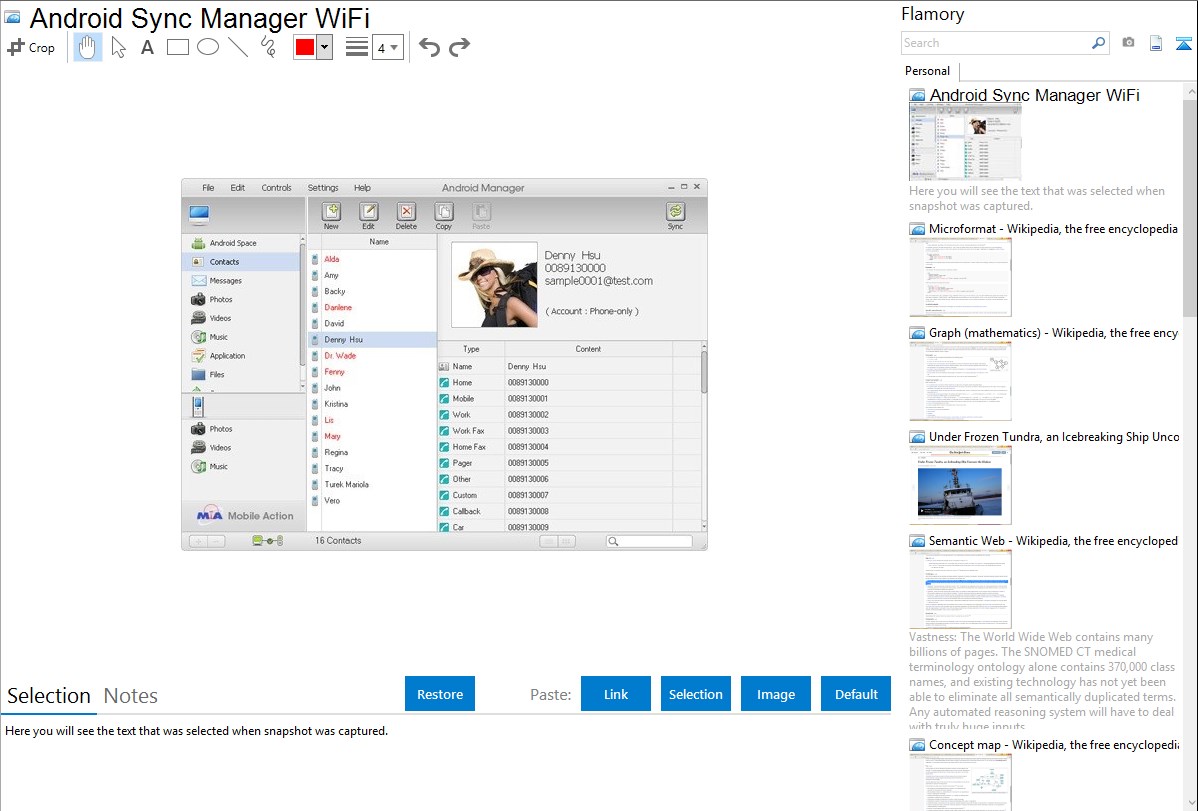Click the New contact icon in Android Manager
Viewport: 1198px width, 811px height.
(x=331, y=216)
